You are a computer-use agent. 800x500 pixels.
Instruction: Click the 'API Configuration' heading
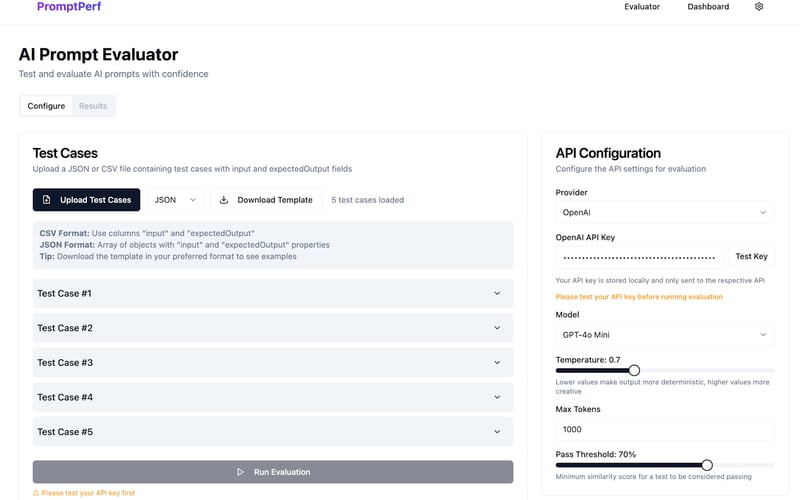[608, 153]
